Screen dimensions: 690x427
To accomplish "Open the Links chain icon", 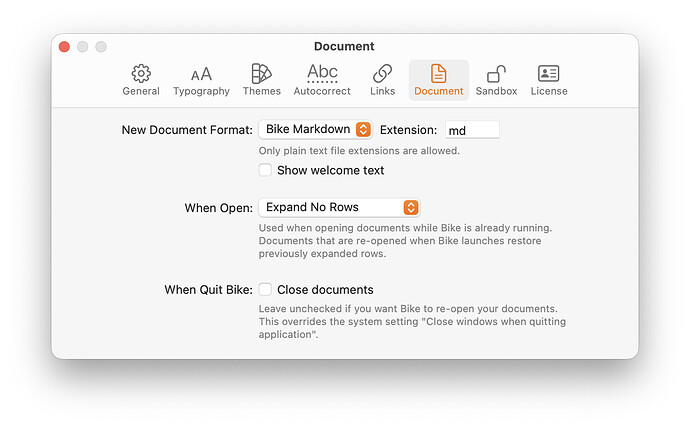I will (x=382, y=73).
